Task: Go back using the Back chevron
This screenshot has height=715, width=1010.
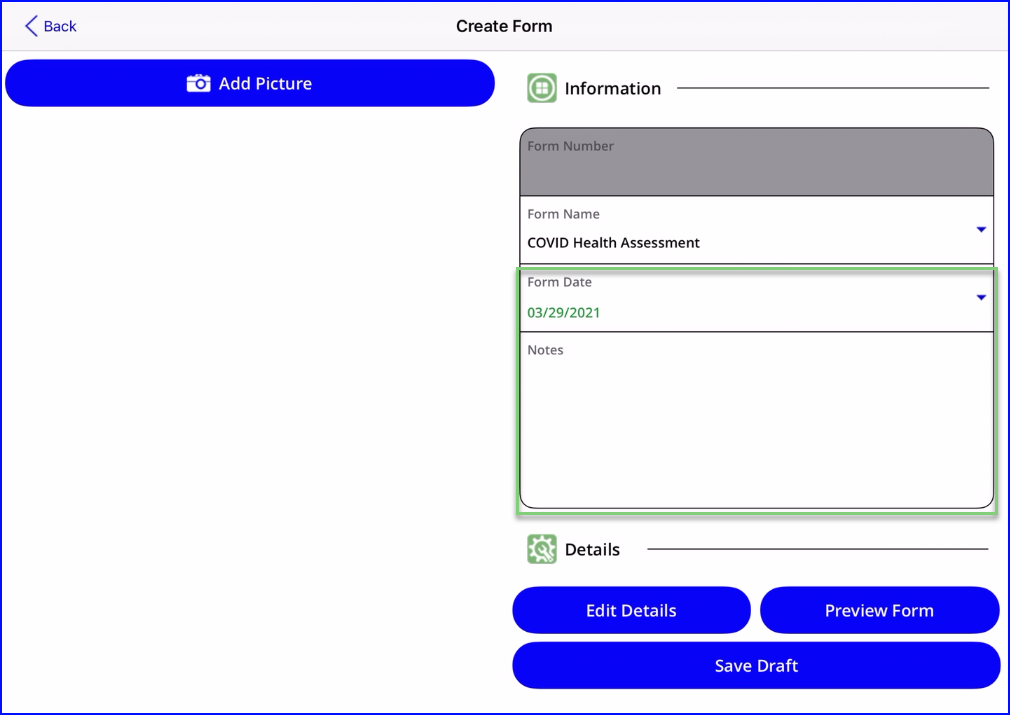Action: [31, 26]
